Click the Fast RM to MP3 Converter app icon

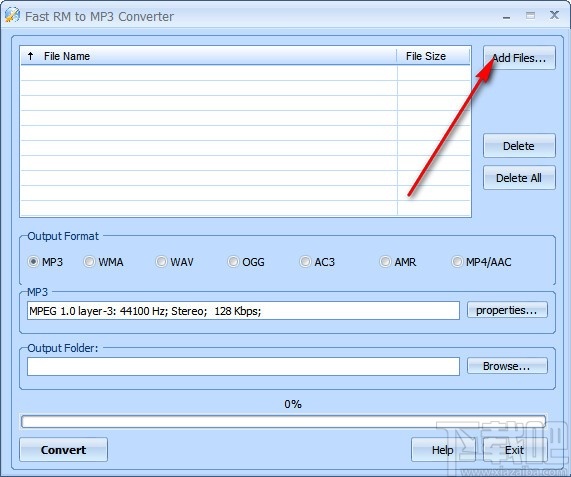[x=12, y=16]
